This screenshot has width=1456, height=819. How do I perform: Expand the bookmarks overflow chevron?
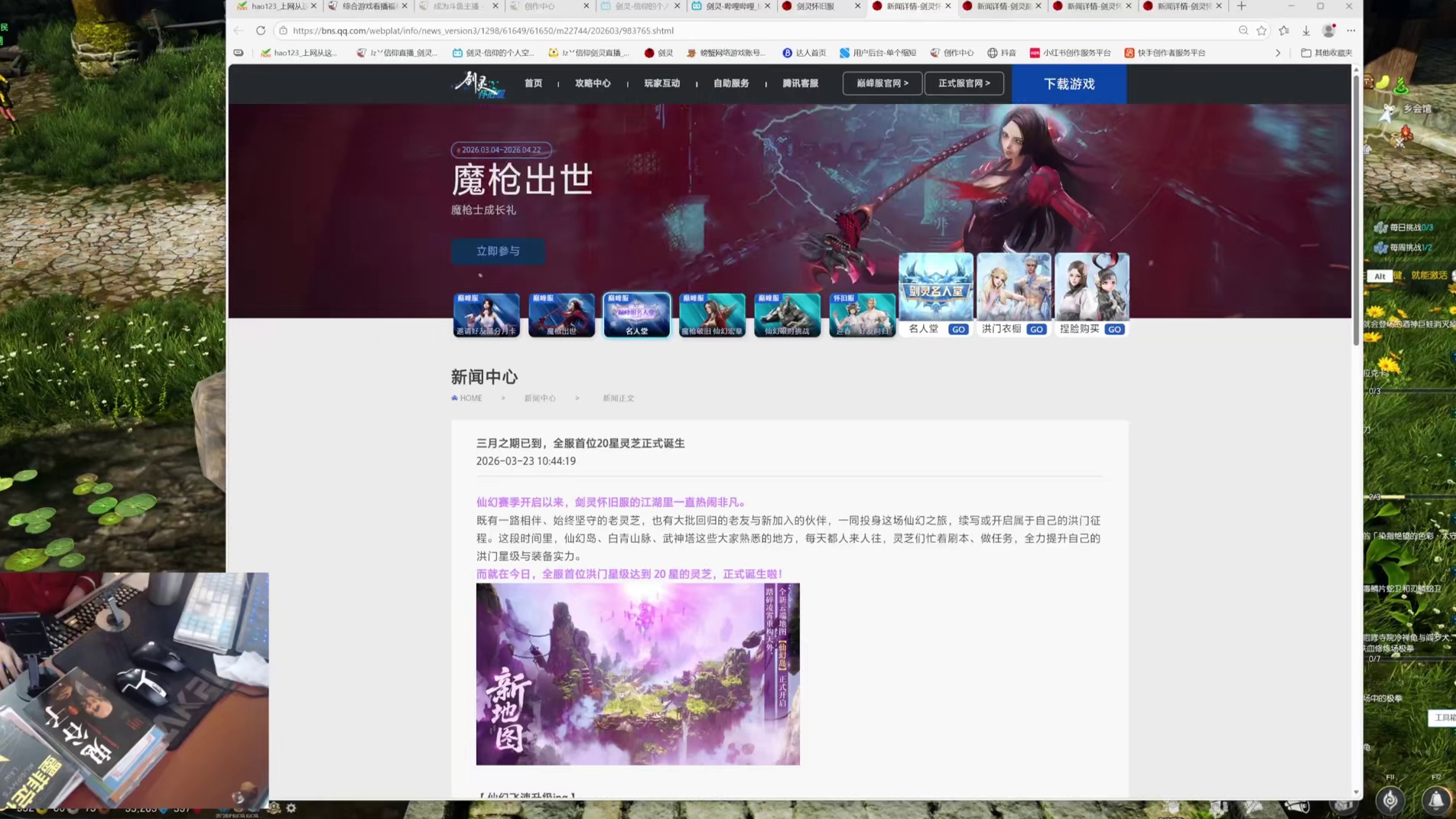(x=1278, y=53)
